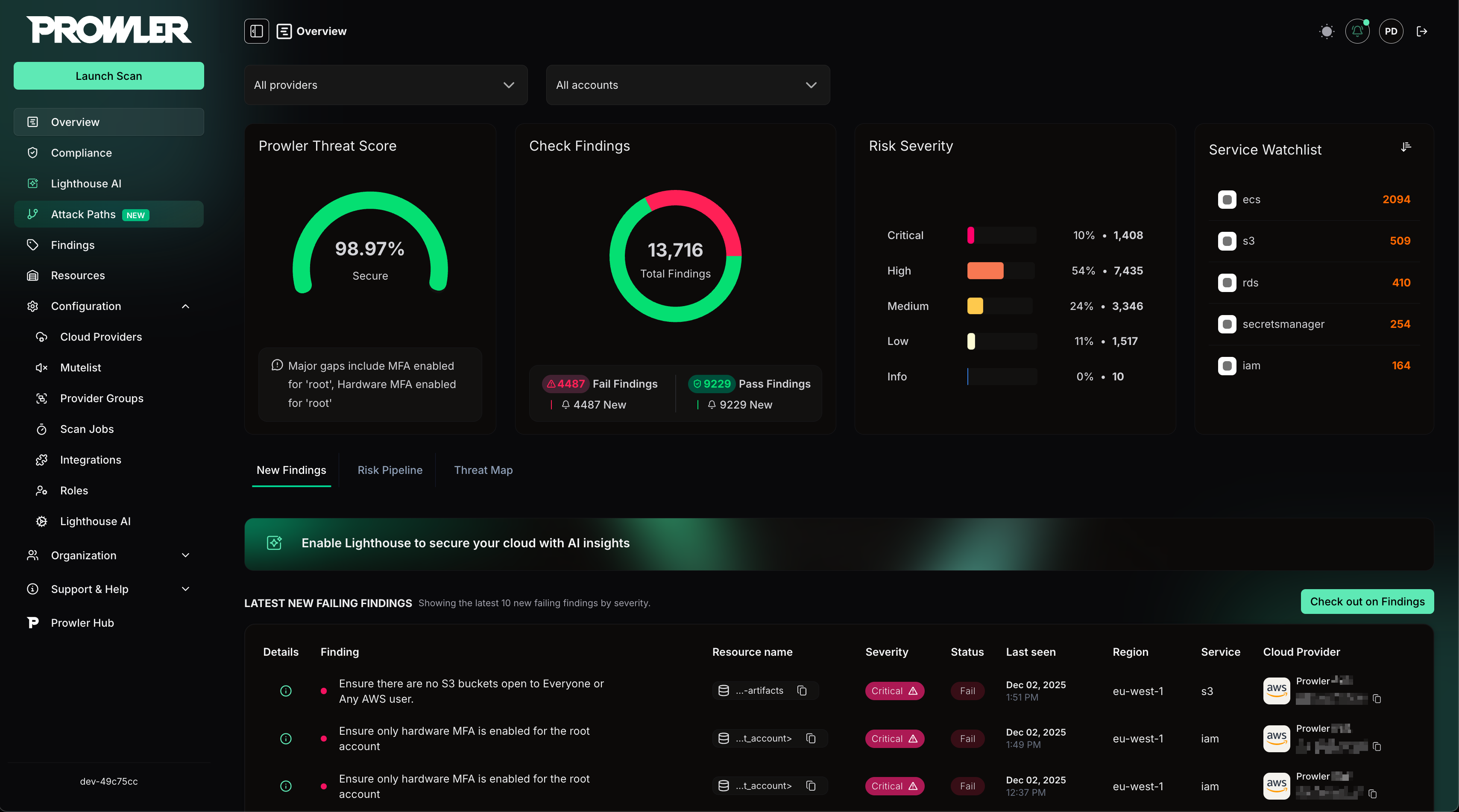The width and height of the screenshot is (1459, 812).
Task: Collapse the Configuration section
Action: point(185,307)
